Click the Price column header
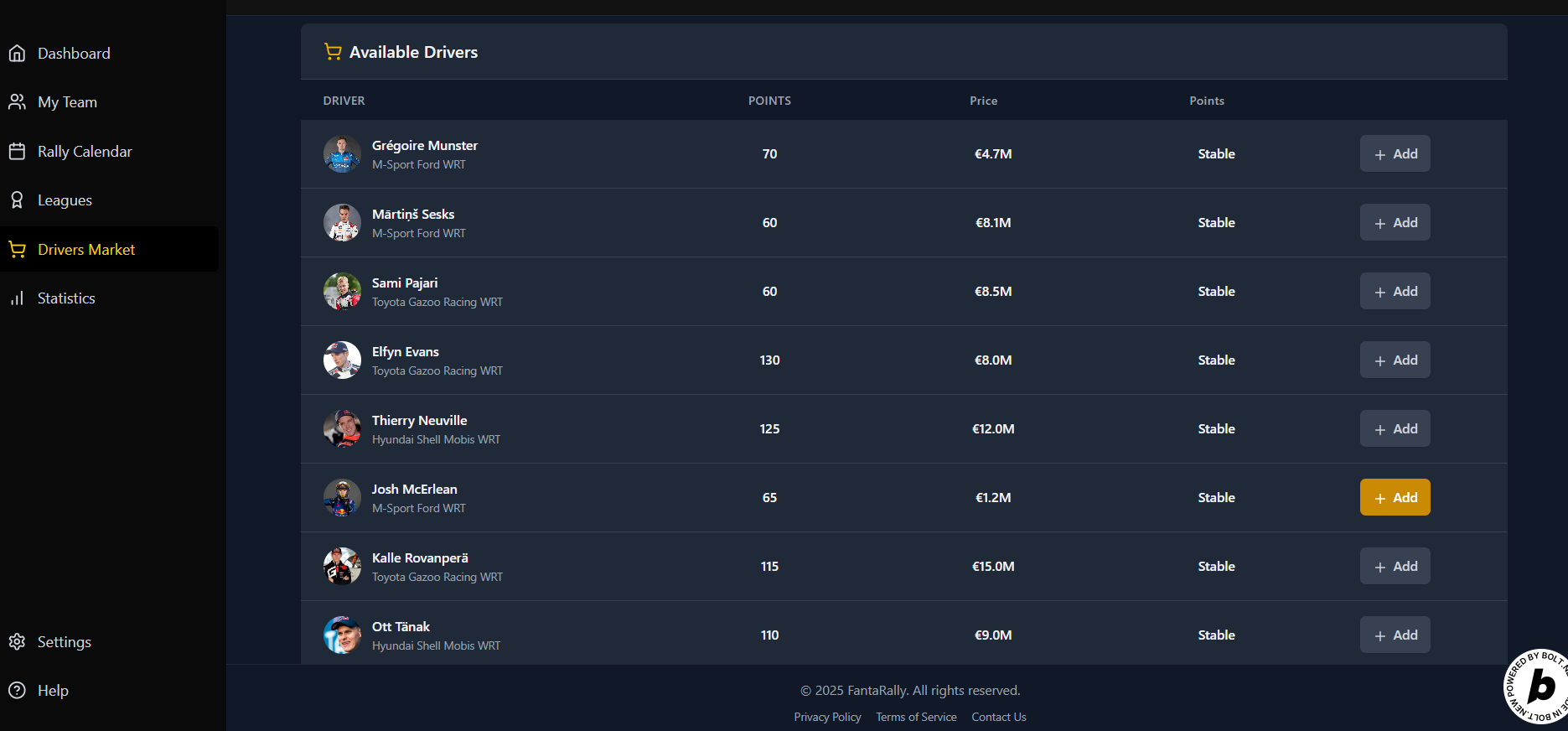Screen dimensions: 1568x731 click(984, 101)
